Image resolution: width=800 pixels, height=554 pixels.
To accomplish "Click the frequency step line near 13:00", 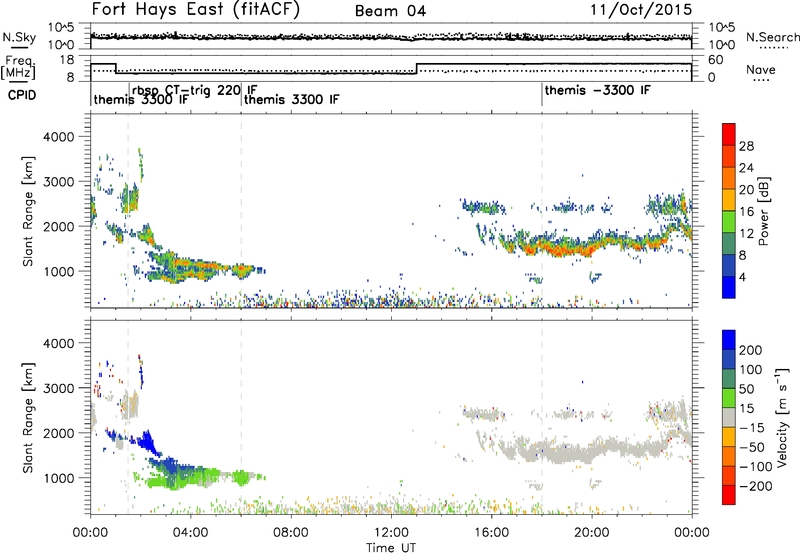I will 417,68.
